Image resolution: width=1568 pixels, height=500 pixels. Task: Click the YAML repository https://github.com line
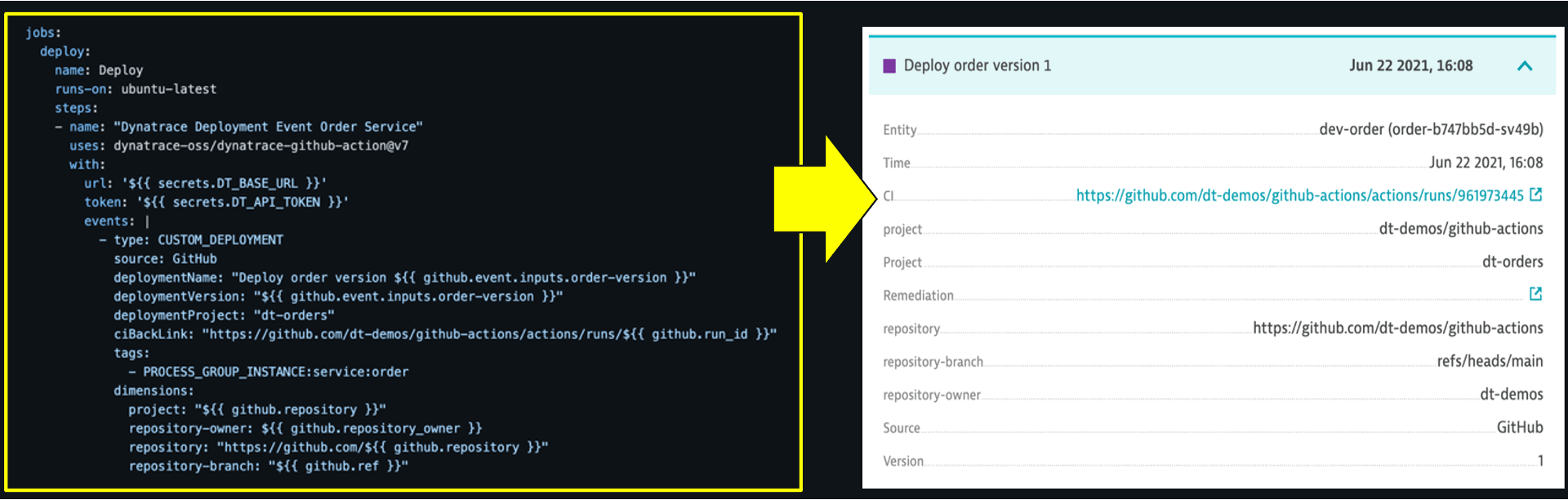coord(338,447)
